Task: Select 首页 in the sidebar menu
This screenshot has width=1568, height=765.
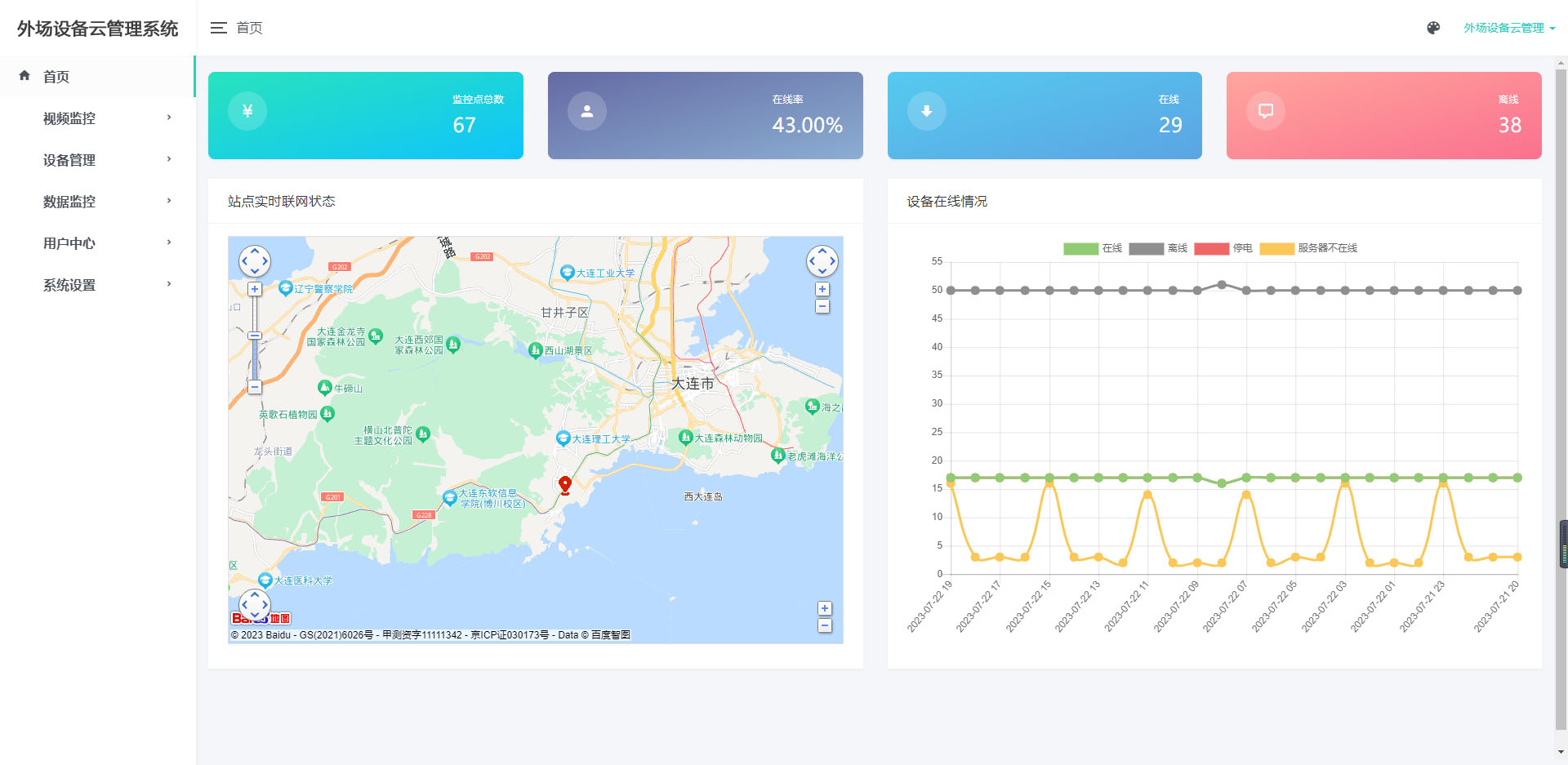Action: [x=97, y=76]
